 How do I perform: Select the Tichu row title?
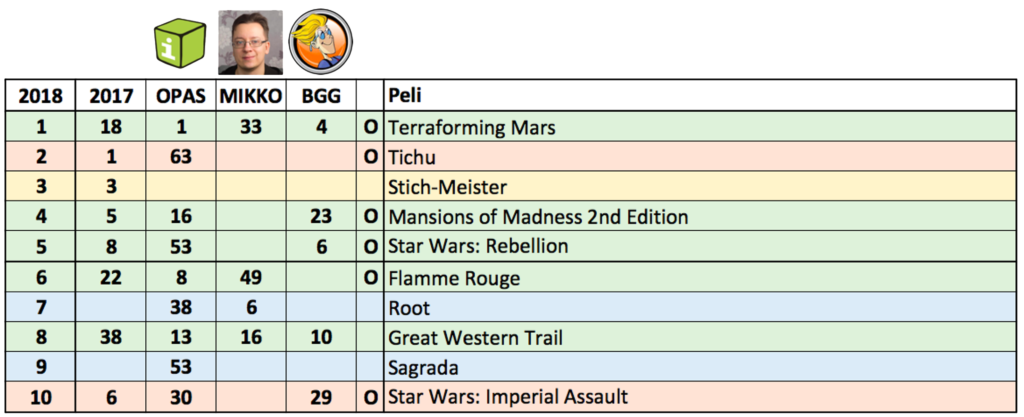(x=411, y=157)
